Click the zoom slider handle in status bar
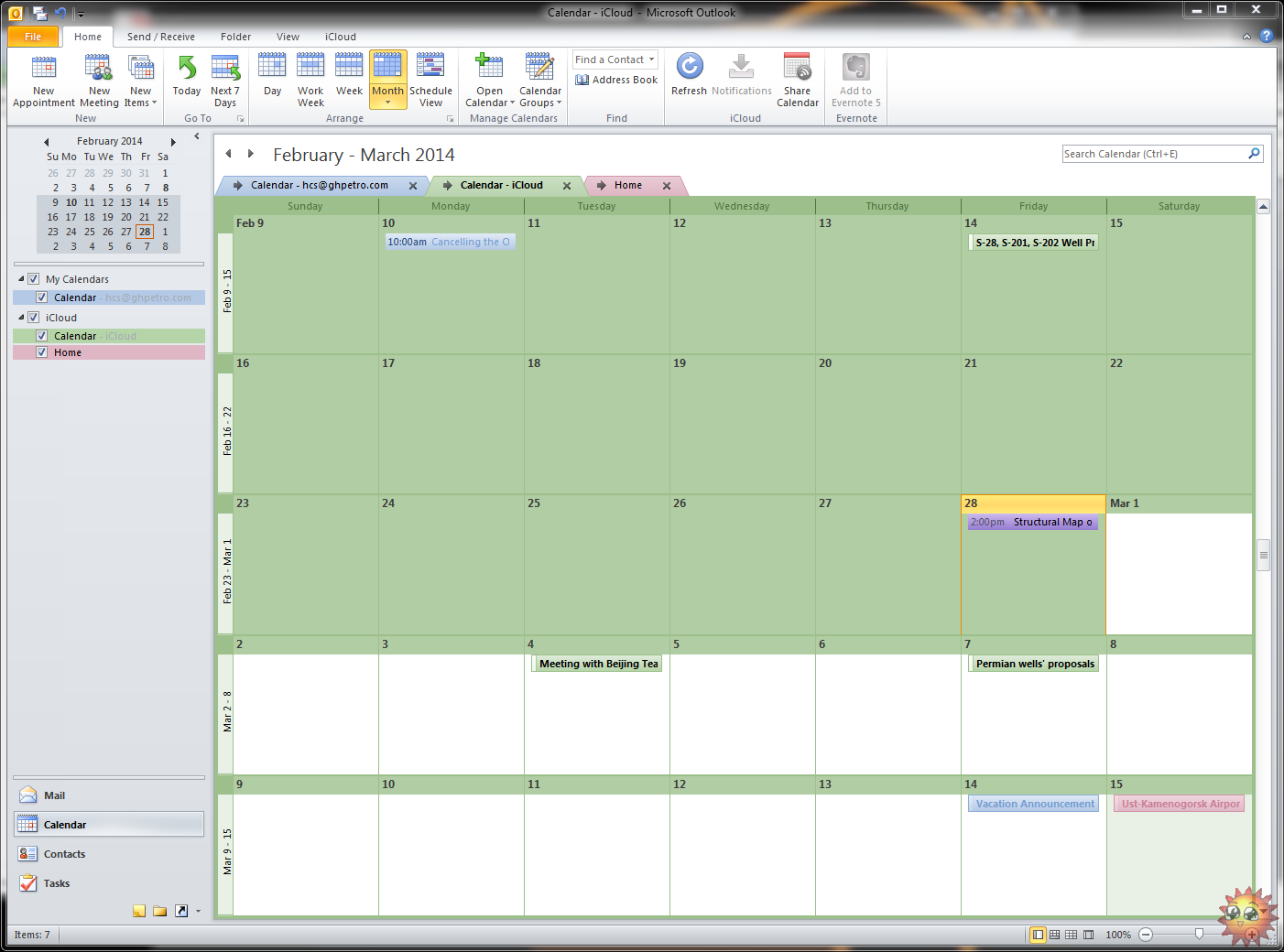Screen dimensions: 1284x952 [1199, 935]
